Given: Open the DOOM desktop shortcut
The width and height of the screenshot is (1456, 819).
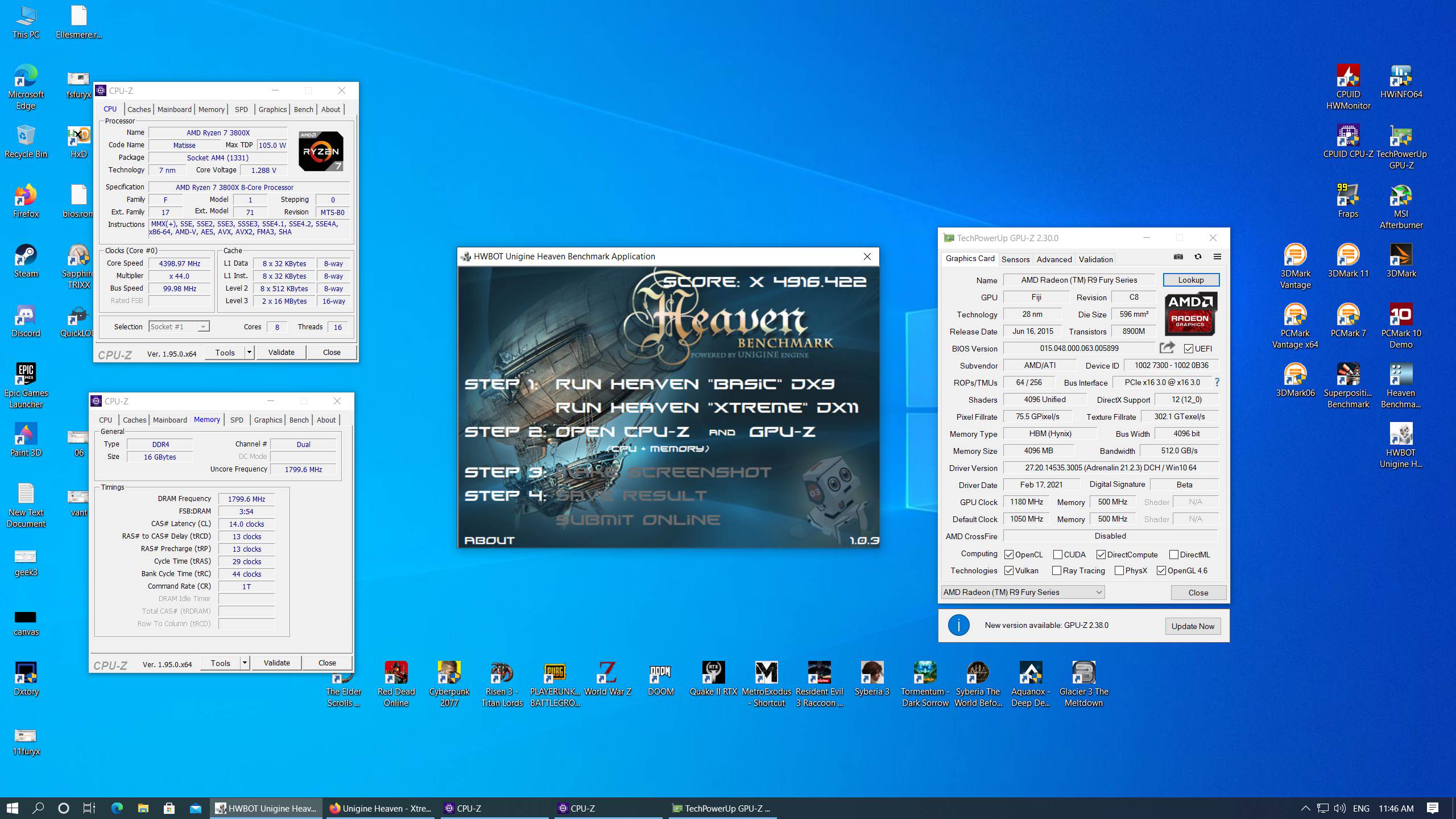Looking at the screenshot, I should (x=661, y=680).
